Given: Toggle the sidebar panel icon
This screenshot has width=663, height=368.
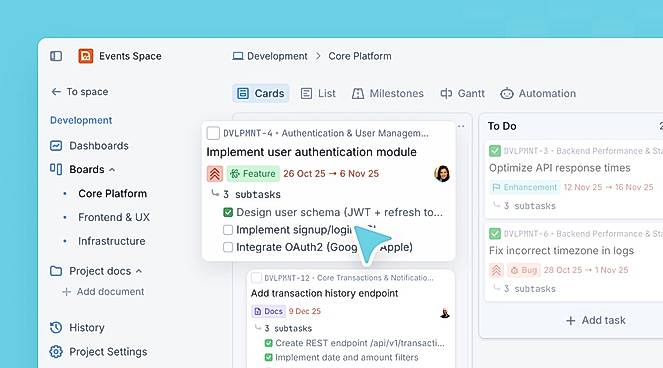Looking at the screenshot, I should pyautogui.click(x=56, y=56).
